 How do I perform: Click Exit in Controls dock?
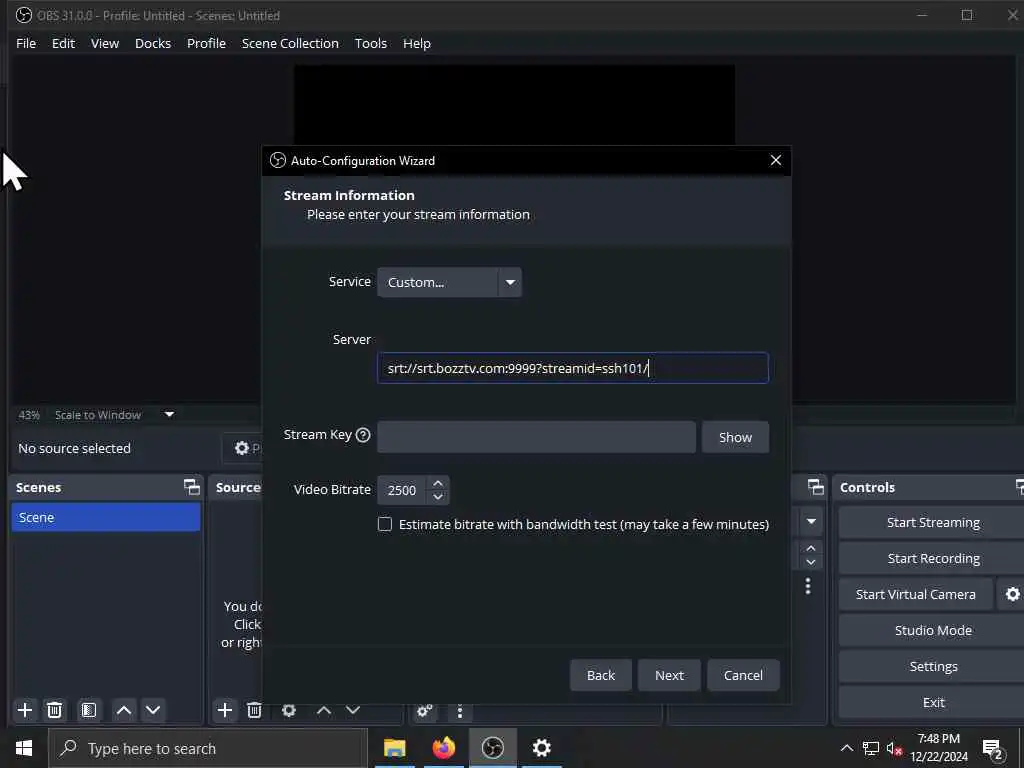point(933,702)
